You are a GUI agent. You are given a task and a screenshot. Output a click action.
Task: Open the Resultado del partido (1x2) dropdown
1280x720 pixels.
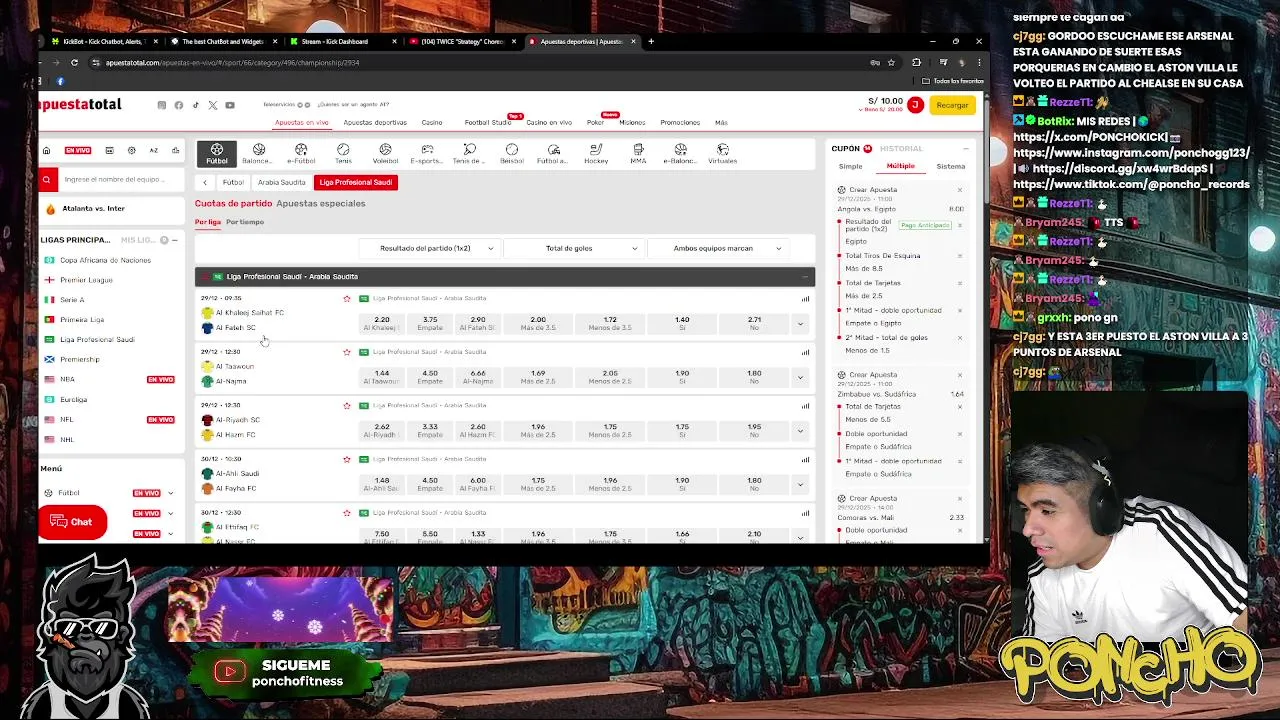pyautogui.click(x=429, y=248)
